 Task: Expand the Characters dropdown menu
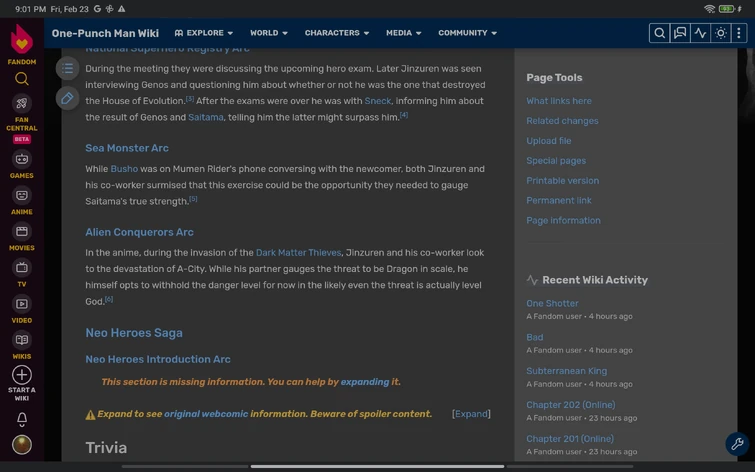click(x=337, y=33)
